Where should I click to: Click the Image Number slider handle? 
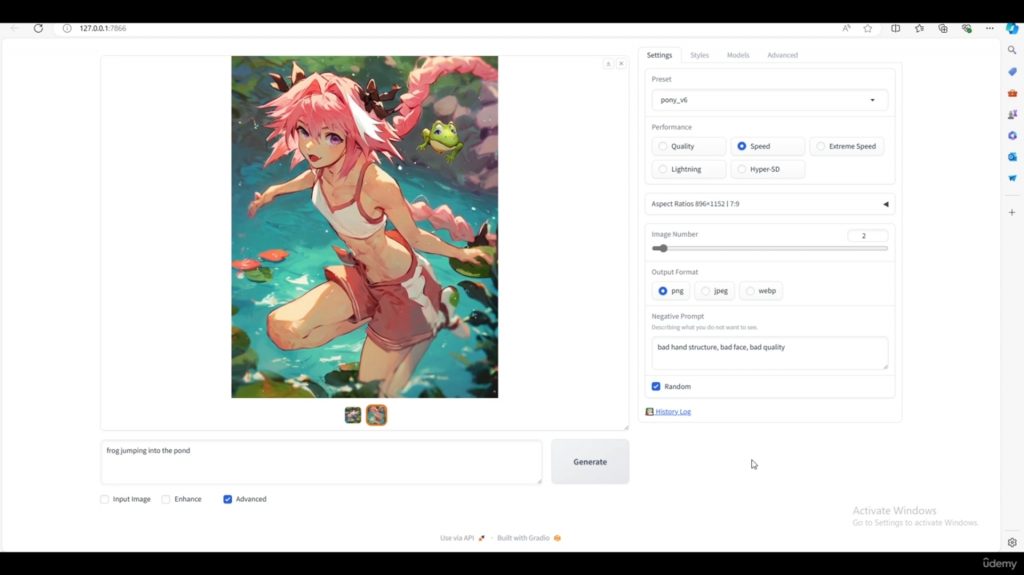click(x=663, y=248)
